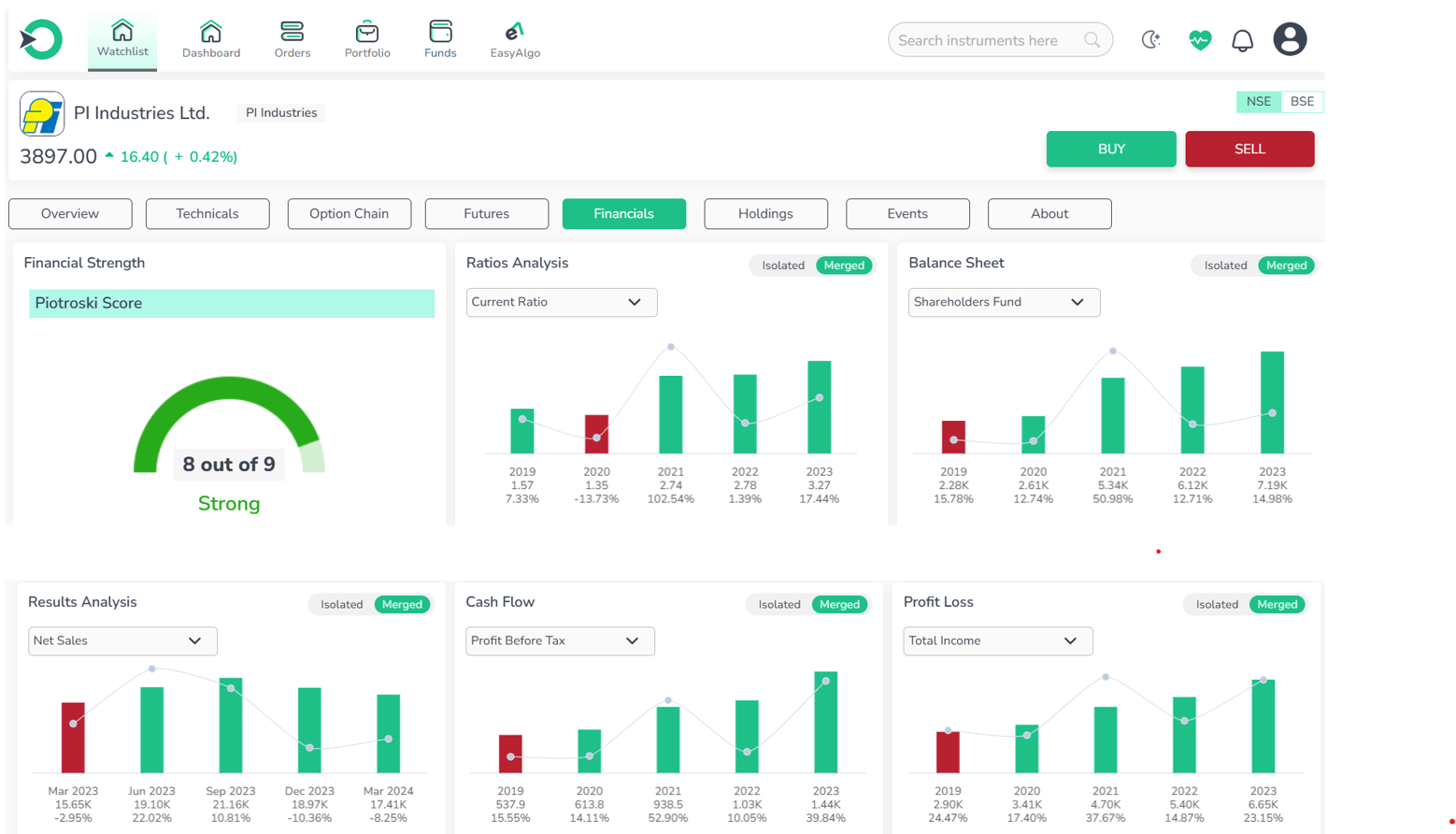Set Balance Sheet to Isolated

click(x=1225, y=266)
